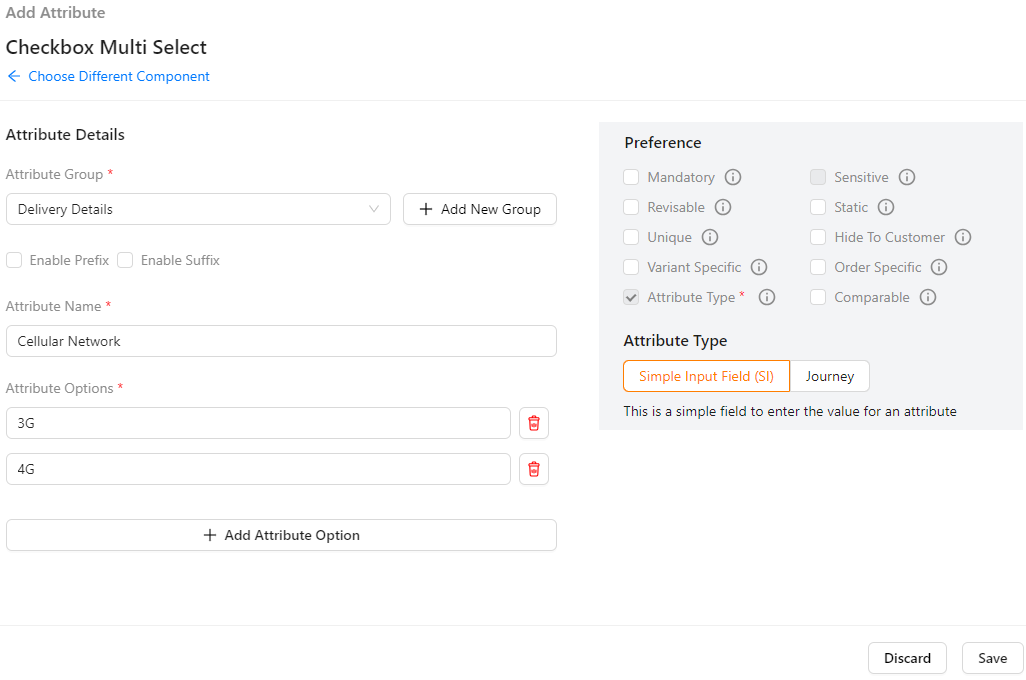
Task: Click info icon next to Mandatory
Action: tap(733, 177)
